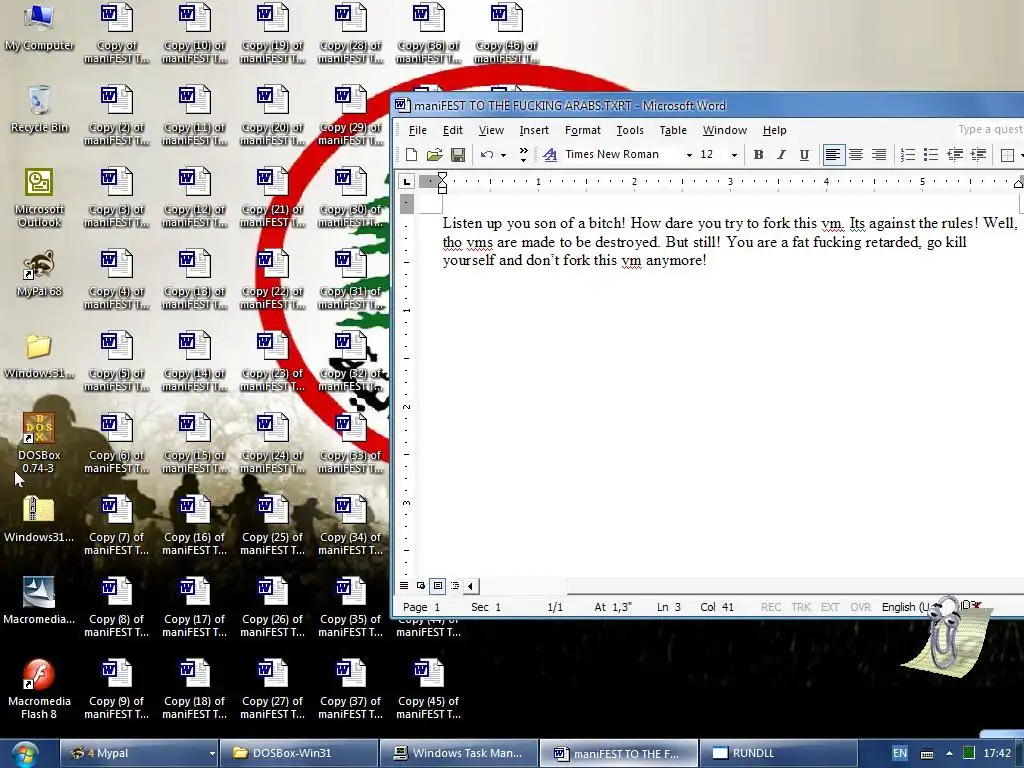Apply an outside border with the Borders icon
1024x768 pixels.
[x=1007, y=155]
